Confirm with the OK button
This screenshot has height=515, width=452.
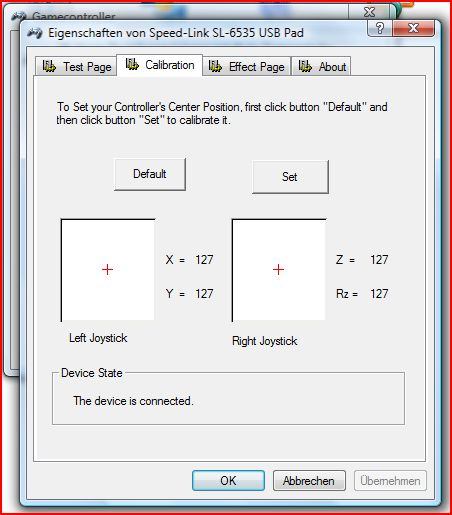coord(228,480)
